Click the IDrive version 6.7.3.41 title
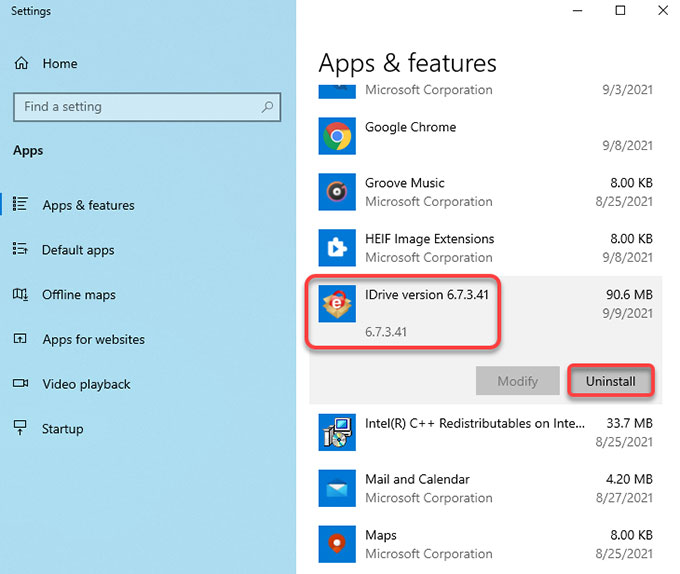 tap(427, 295)
